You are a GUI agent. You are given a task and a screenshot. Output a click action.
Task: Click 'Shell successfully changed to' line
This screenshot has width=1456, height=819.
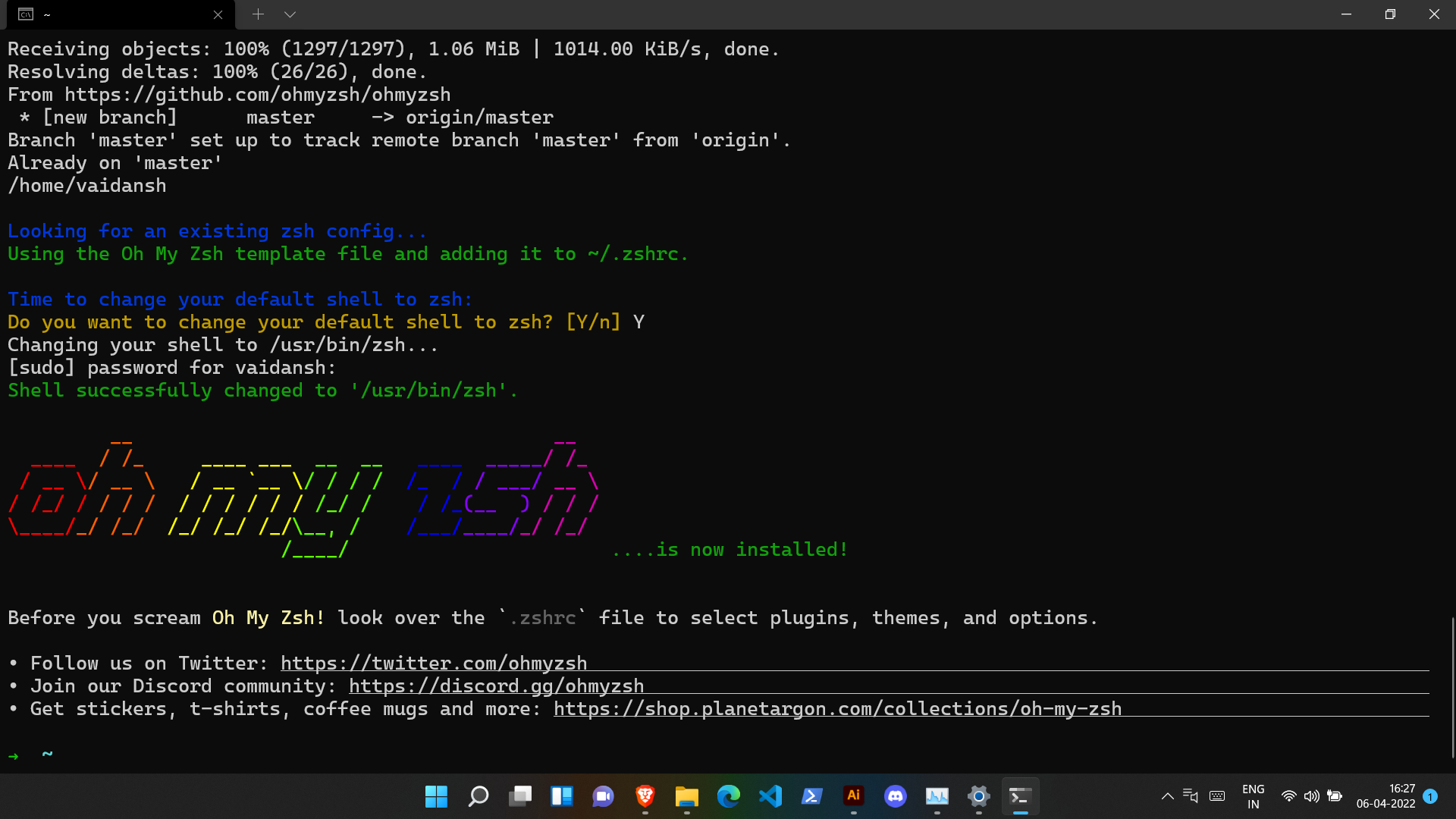262,391
